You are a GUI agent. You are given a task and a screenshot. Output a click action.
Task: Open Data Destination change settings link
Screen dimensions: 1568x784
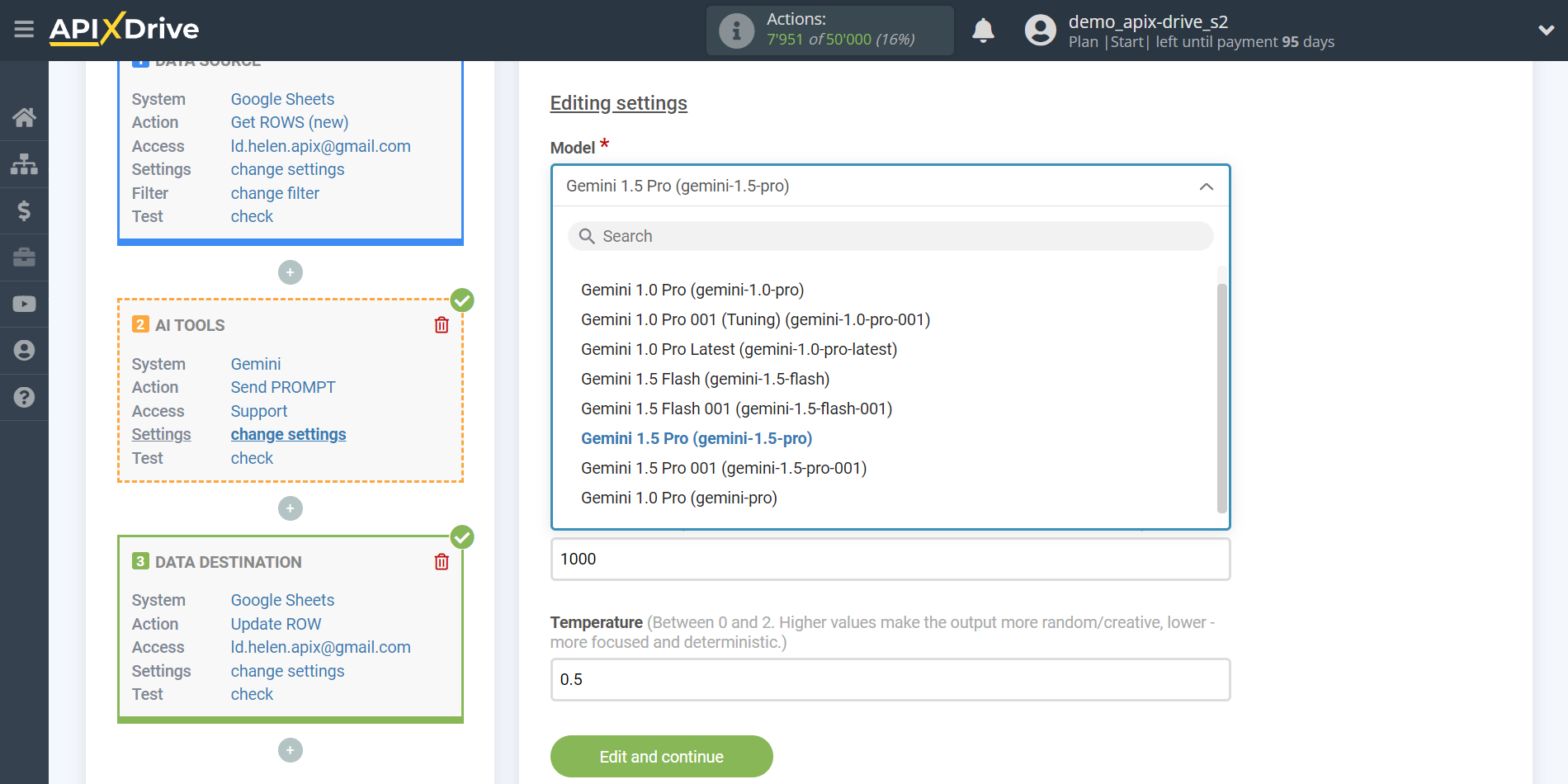[x=287, y=671]
